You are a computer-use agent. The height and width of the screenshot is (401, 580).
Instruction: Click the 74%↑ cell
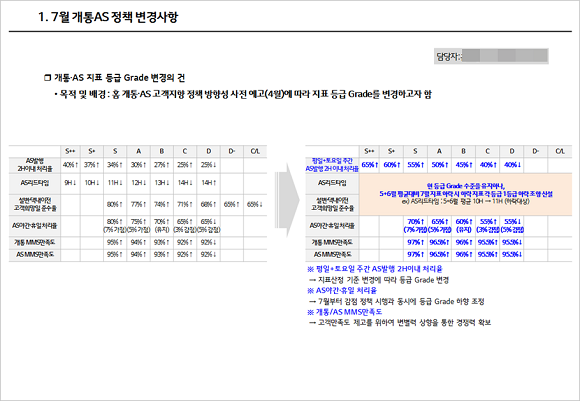point(162,204)
